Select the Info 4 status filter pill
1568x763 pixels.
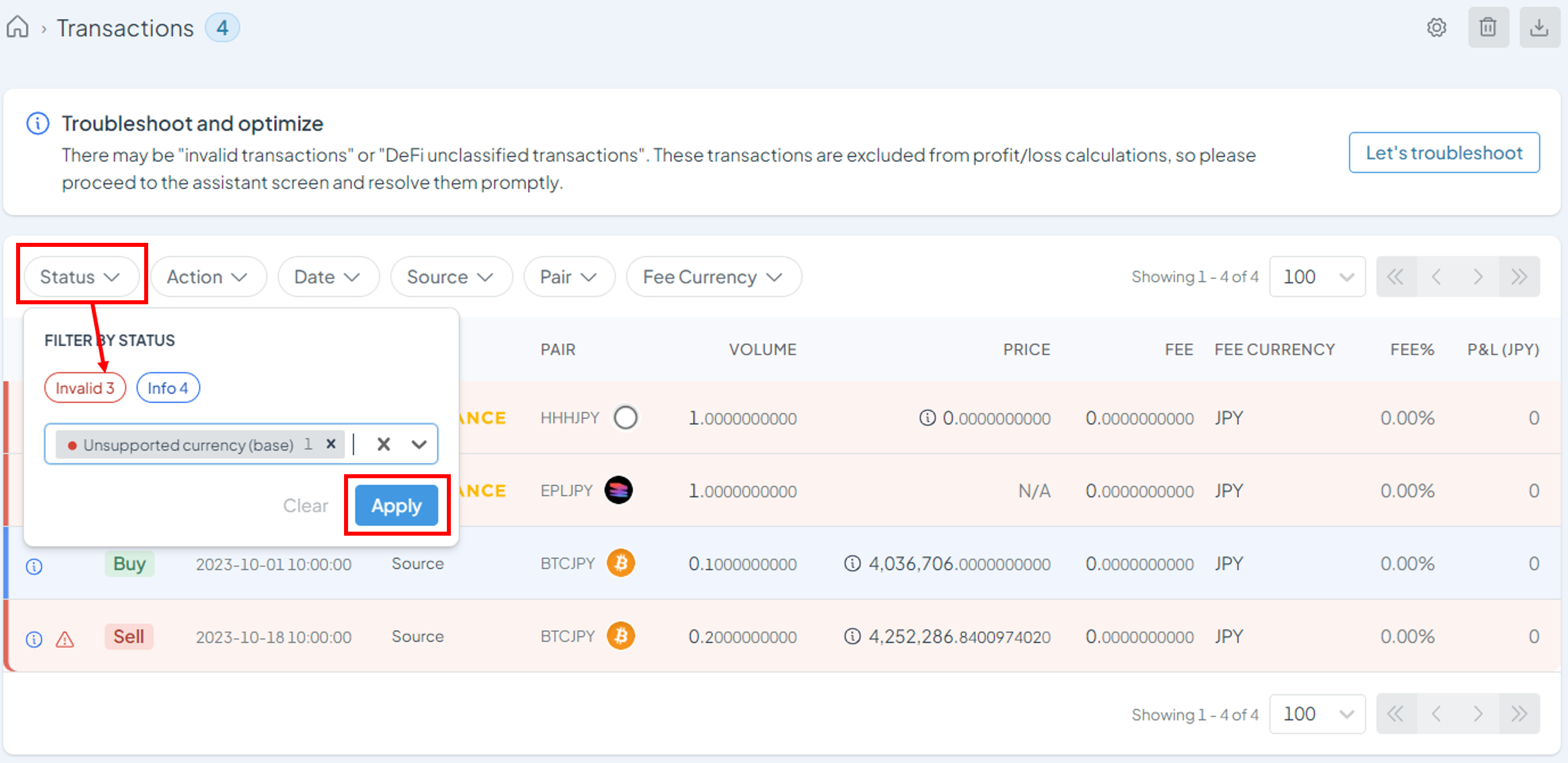pyautogui.click(x=167, y=388)
